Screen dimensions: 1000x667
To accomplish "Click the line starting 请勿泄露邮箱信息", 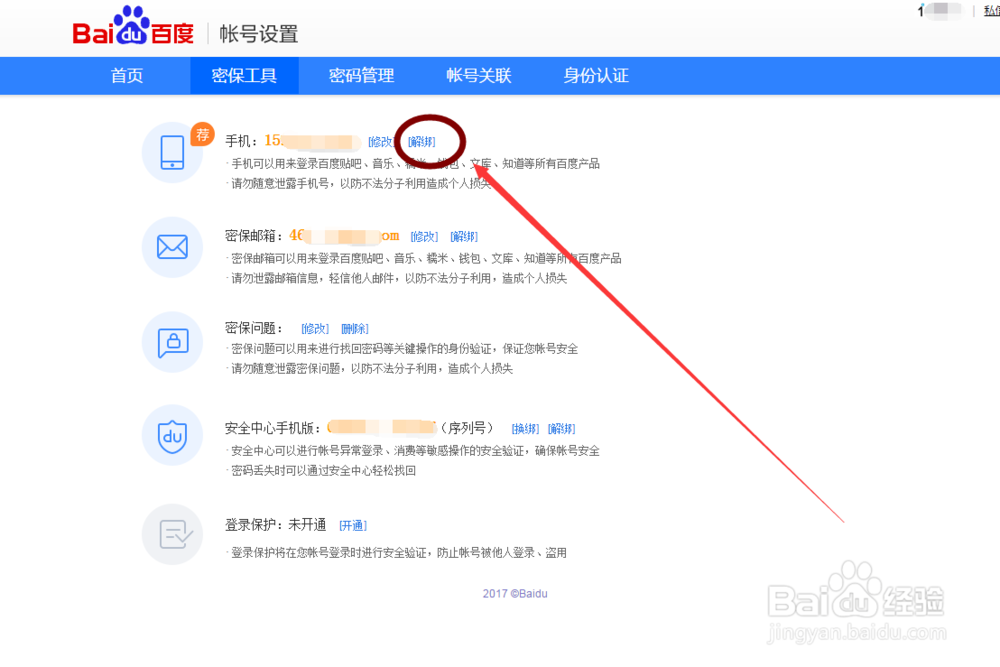I will click(x=398, y=278).
